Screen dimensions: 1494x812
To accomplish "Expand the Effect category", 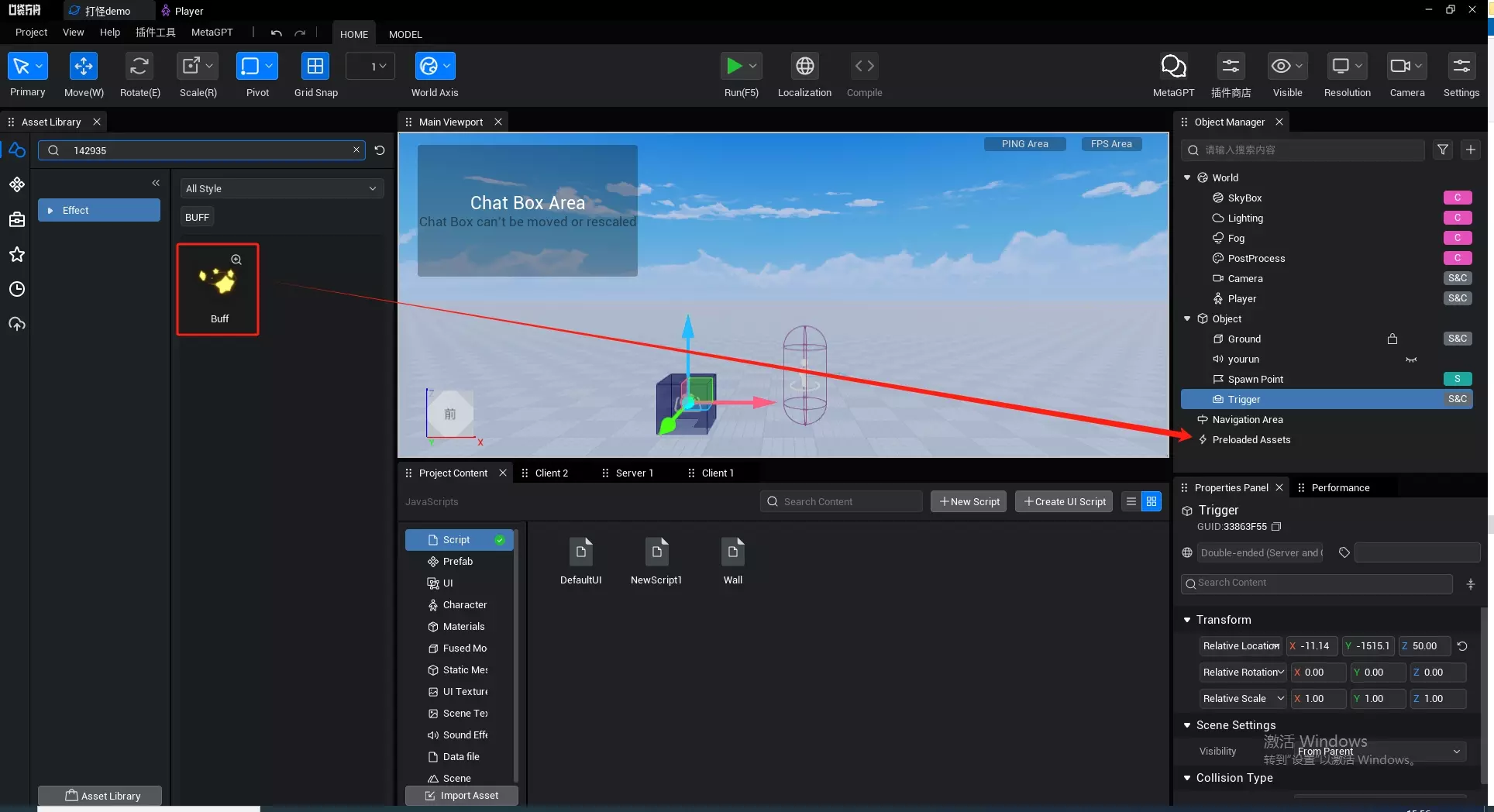I will point(50,211).
